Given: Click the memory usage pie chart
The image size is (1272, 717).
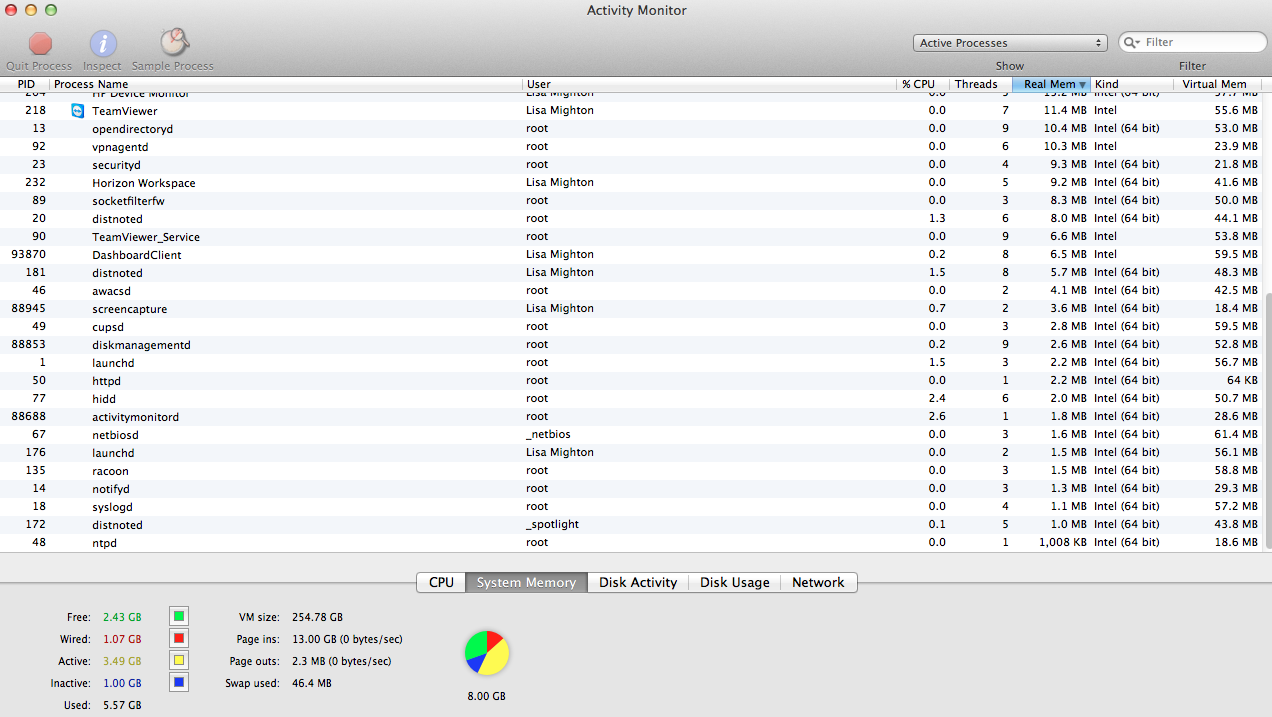Looking at the screenshot, I should (487, 653).
